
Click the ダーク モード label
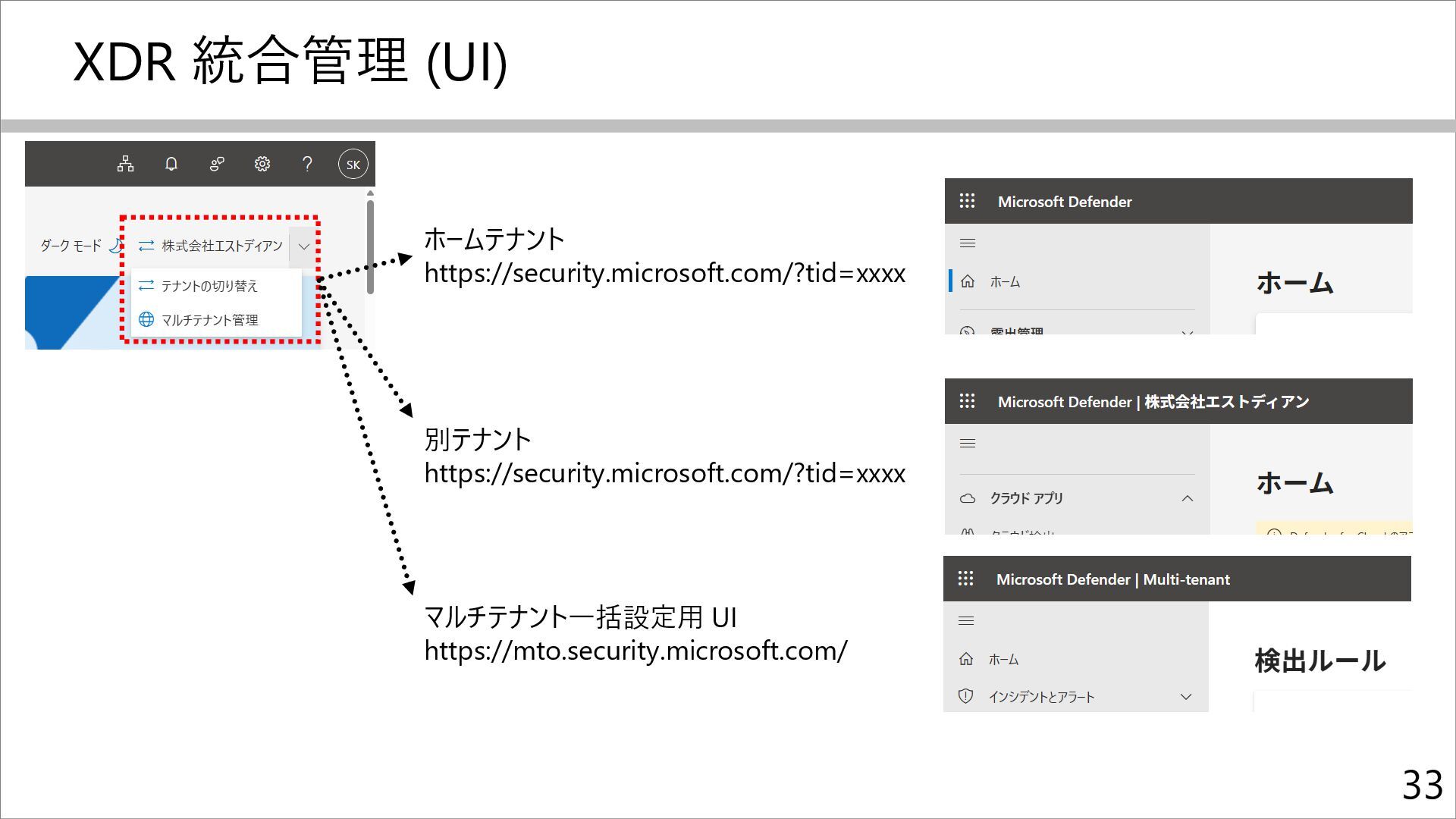(x=71, y=246)
